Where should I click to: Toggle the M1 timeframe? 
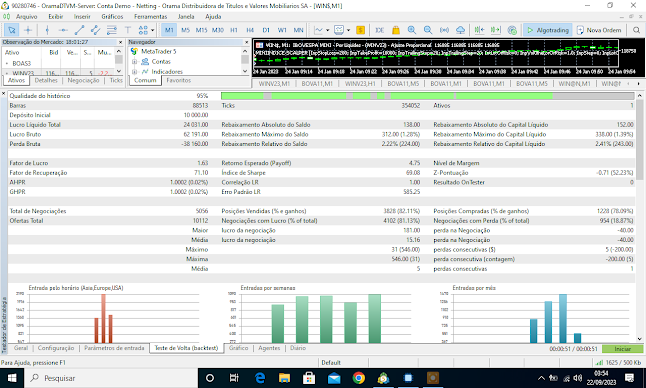pos(169,30)
